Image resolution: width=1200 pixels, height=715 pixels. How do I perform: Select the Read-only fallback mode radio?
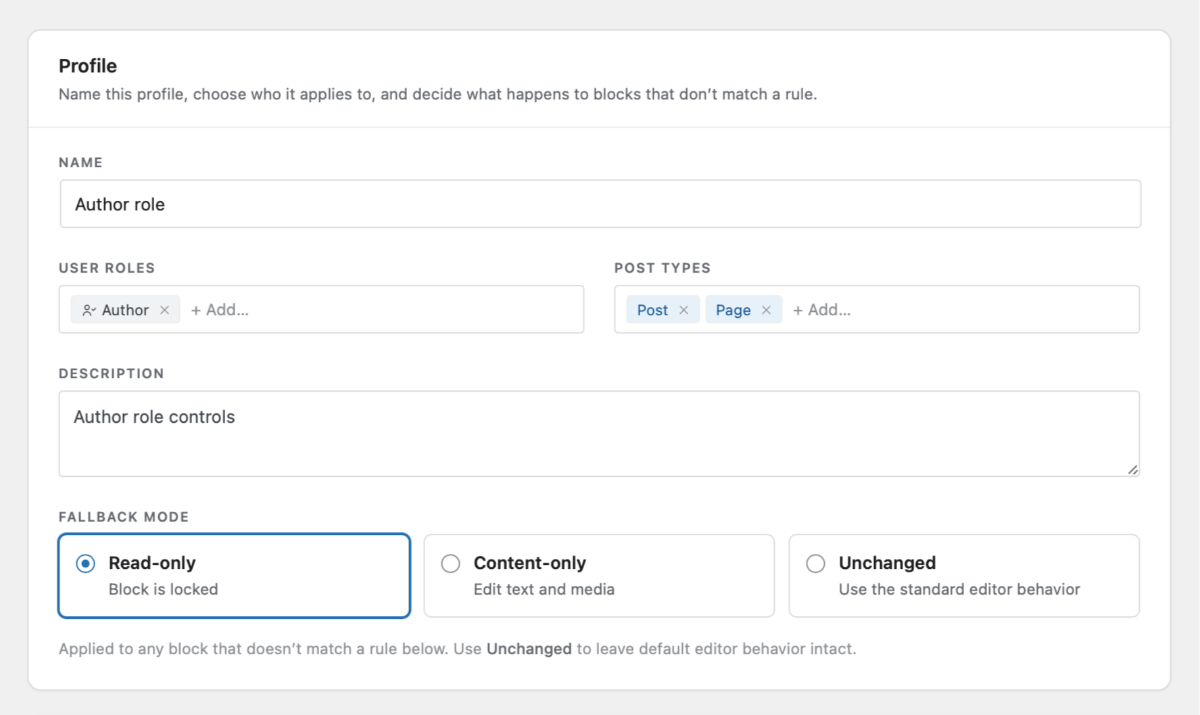(x=85, y=564)
